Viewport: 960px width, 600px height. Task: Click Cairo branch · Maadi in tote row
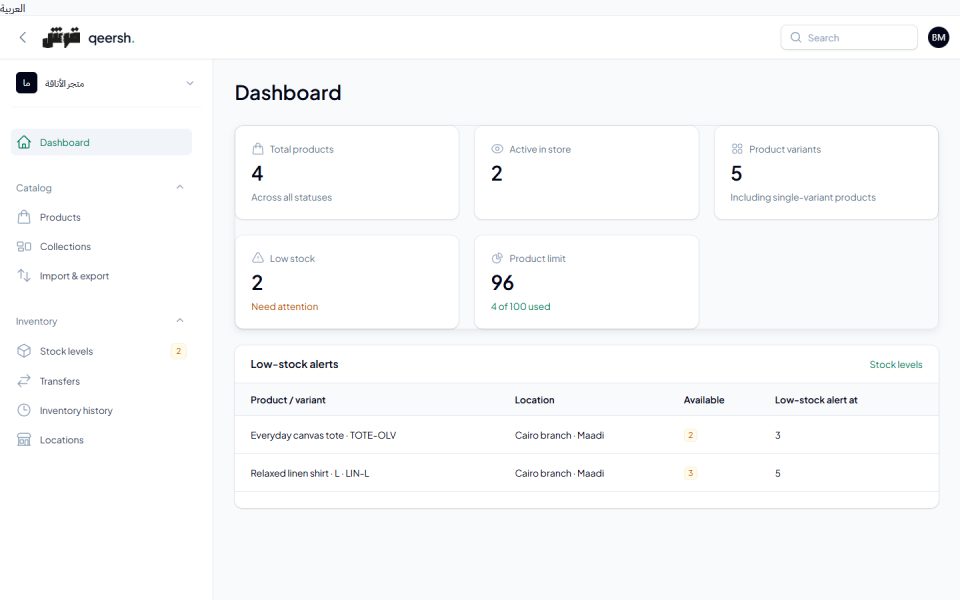point(559,435)
